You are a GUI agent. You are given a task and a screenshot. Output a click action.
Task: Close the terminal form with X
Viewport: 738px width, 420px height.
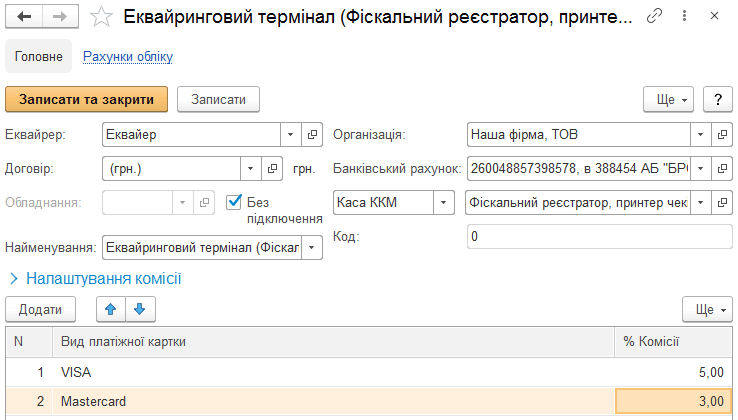pos(714,16)
